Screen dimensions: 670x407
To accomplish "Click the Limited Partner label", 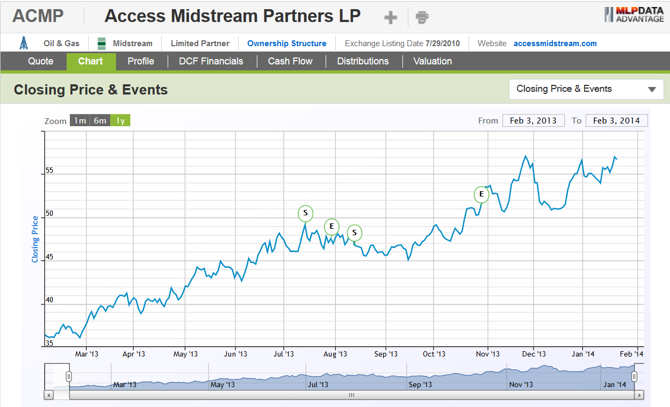I will (200, 43).
